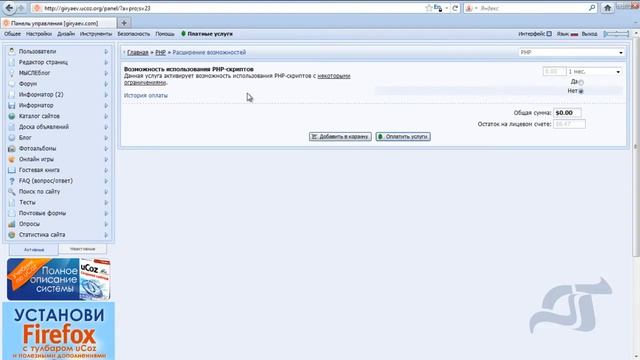Click the История оплаты link

coord(146,96)
